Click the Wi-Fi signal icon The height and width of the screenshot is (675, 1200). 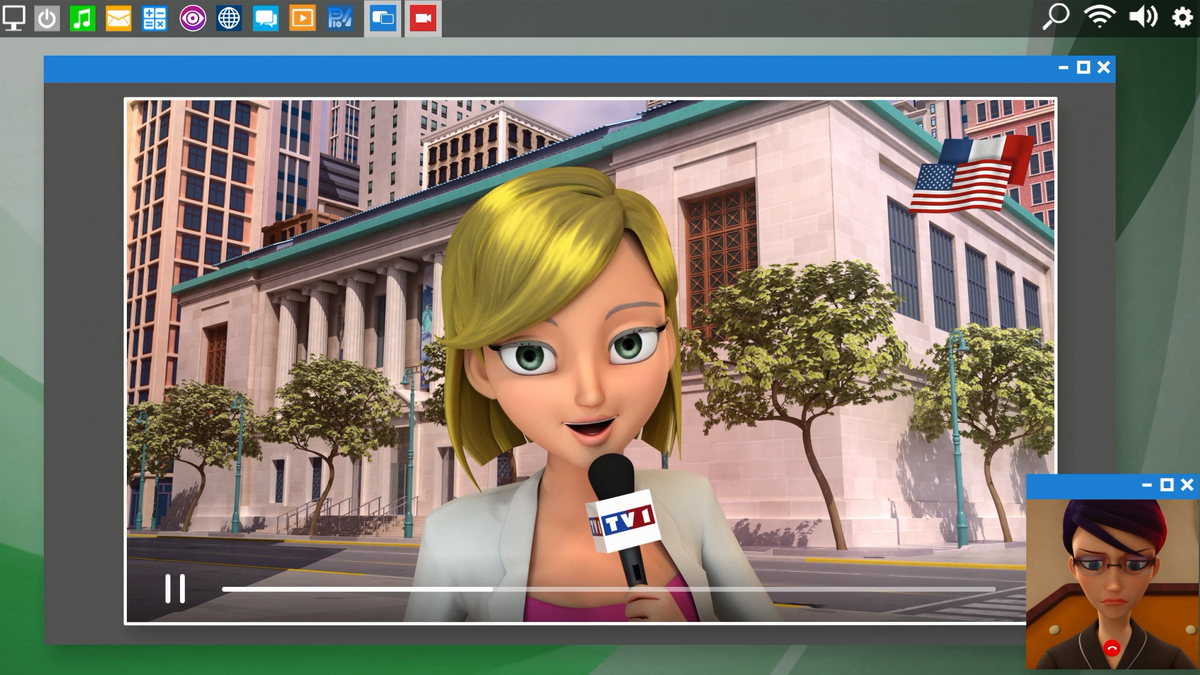[1100, 16]
